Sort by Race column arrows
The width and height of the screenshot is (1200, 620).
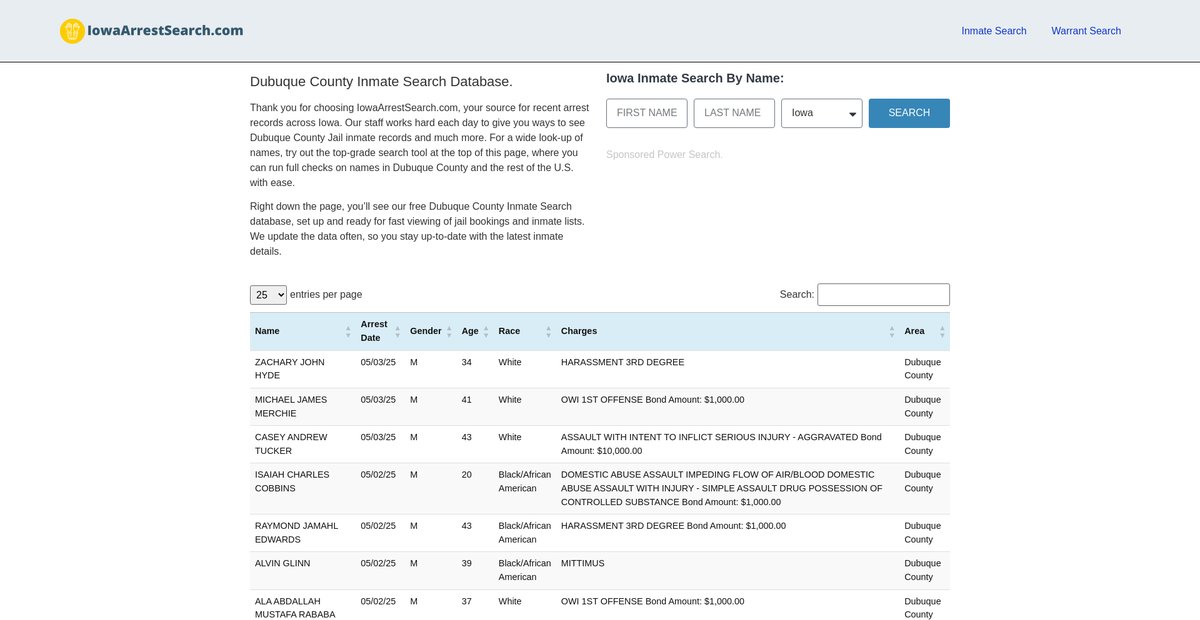point(548,331)
